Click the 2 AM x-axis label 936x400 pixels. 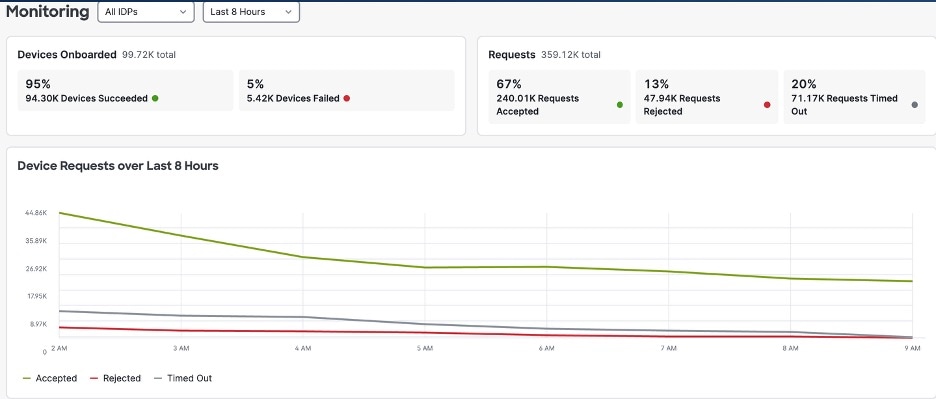click(x=59, y=347)
